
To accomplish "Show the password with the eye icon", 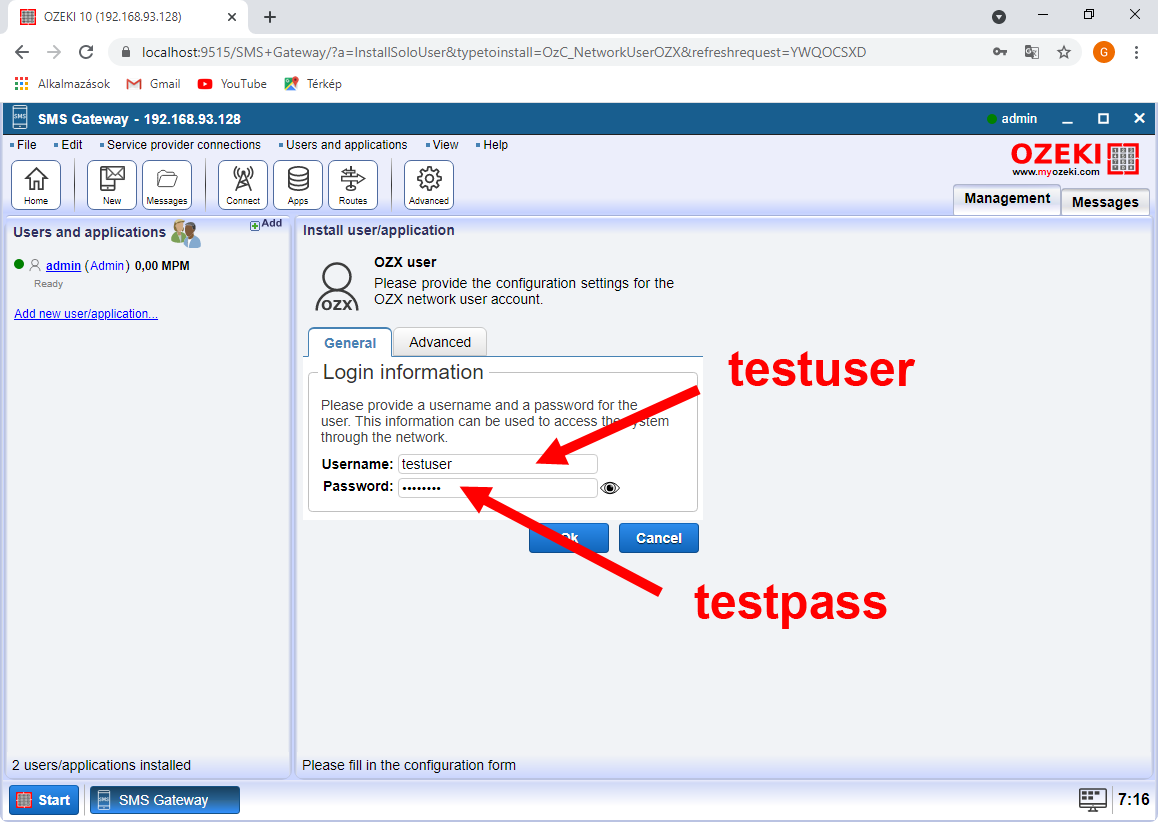I will [610, 487].
